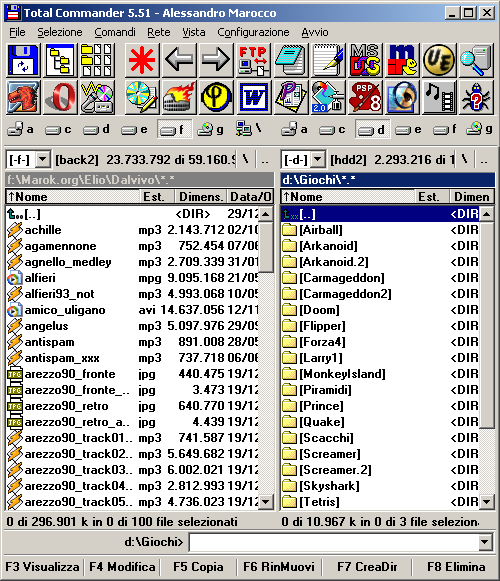Open network neighborhood backslash drive button
Image resolution: width=500 pixels, height=581 pixels.
(249, 129)
